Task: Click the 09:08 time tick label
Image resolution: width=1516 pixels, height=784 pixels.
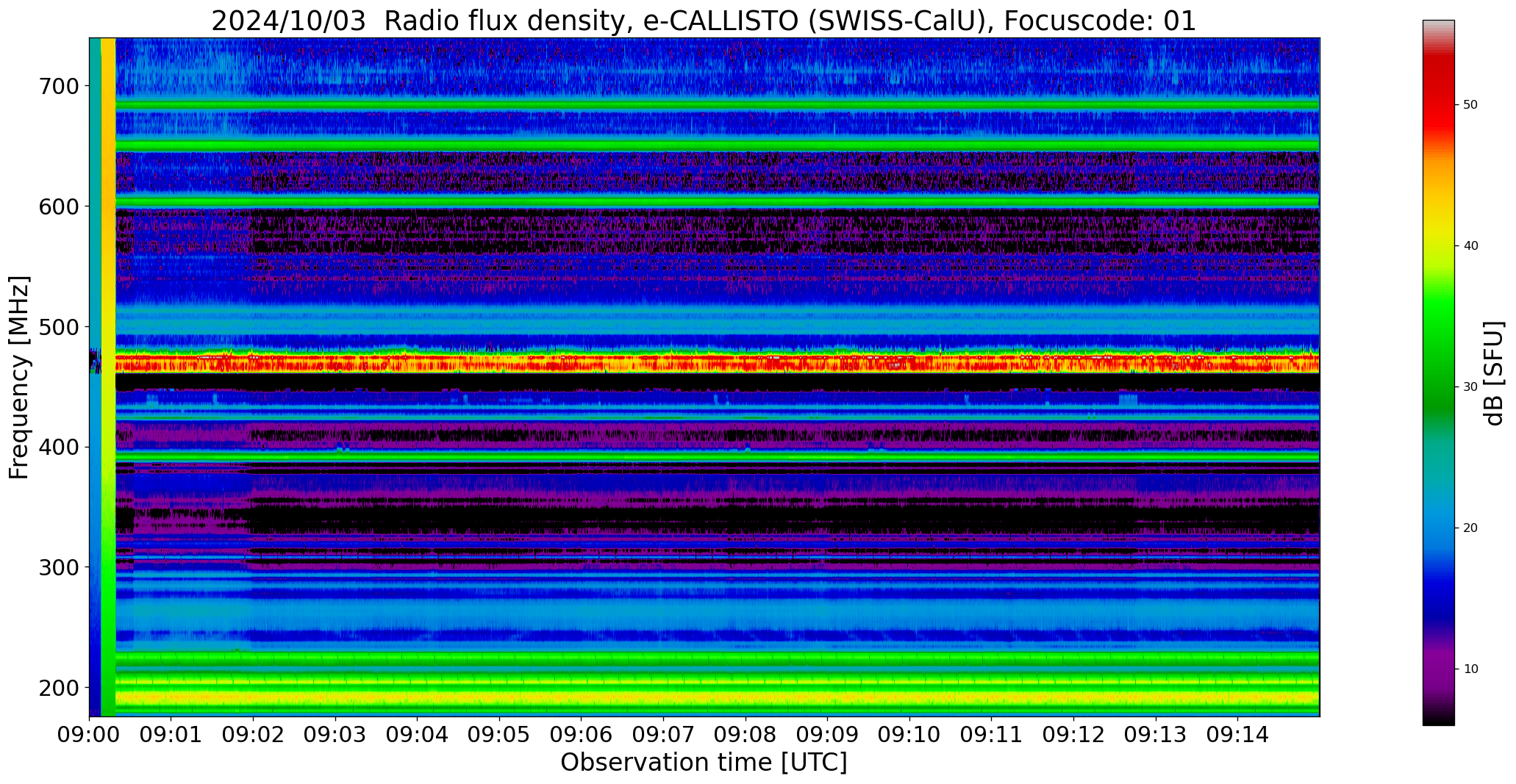Action: coord(746,735)
